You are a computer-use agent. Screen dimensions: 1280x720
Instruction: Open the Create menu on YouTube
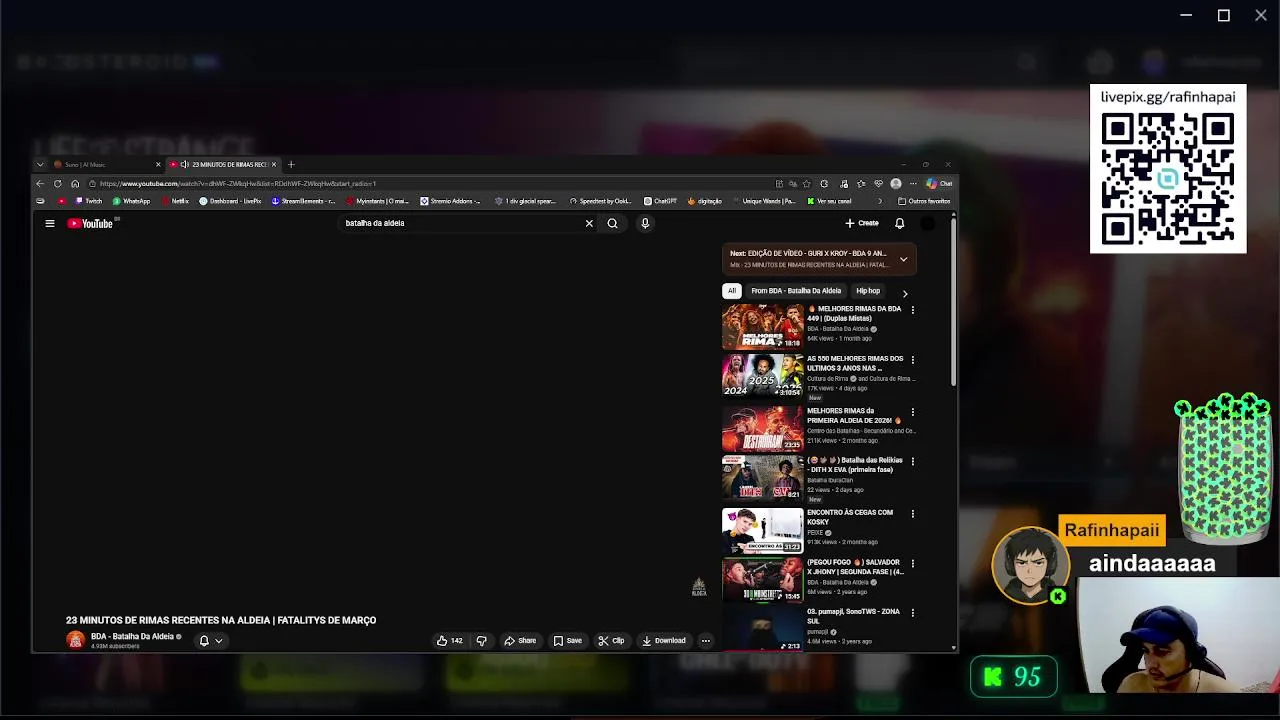[x=862, y=224]
